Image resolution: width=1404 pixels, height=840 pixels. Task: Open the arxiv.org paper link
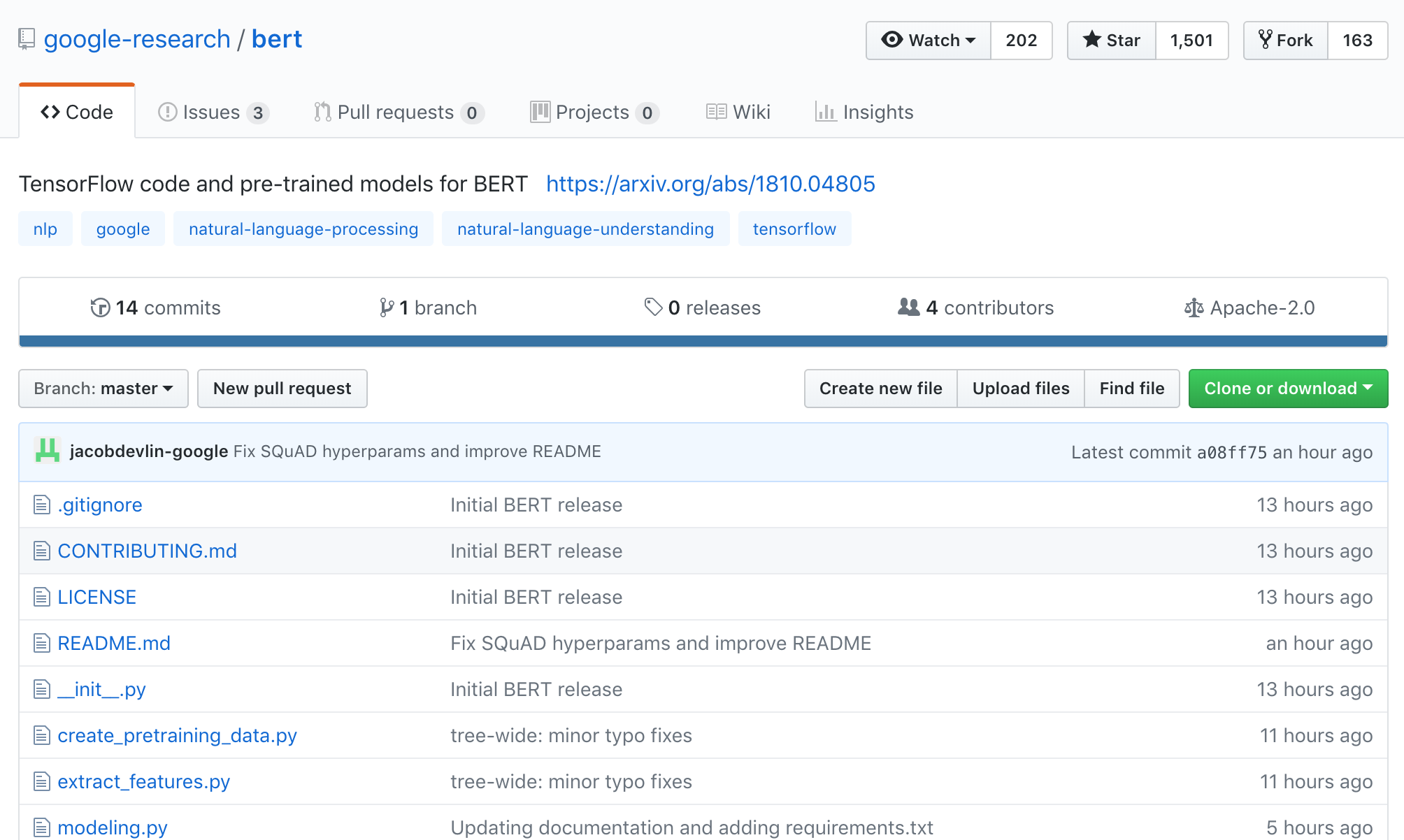710,184
